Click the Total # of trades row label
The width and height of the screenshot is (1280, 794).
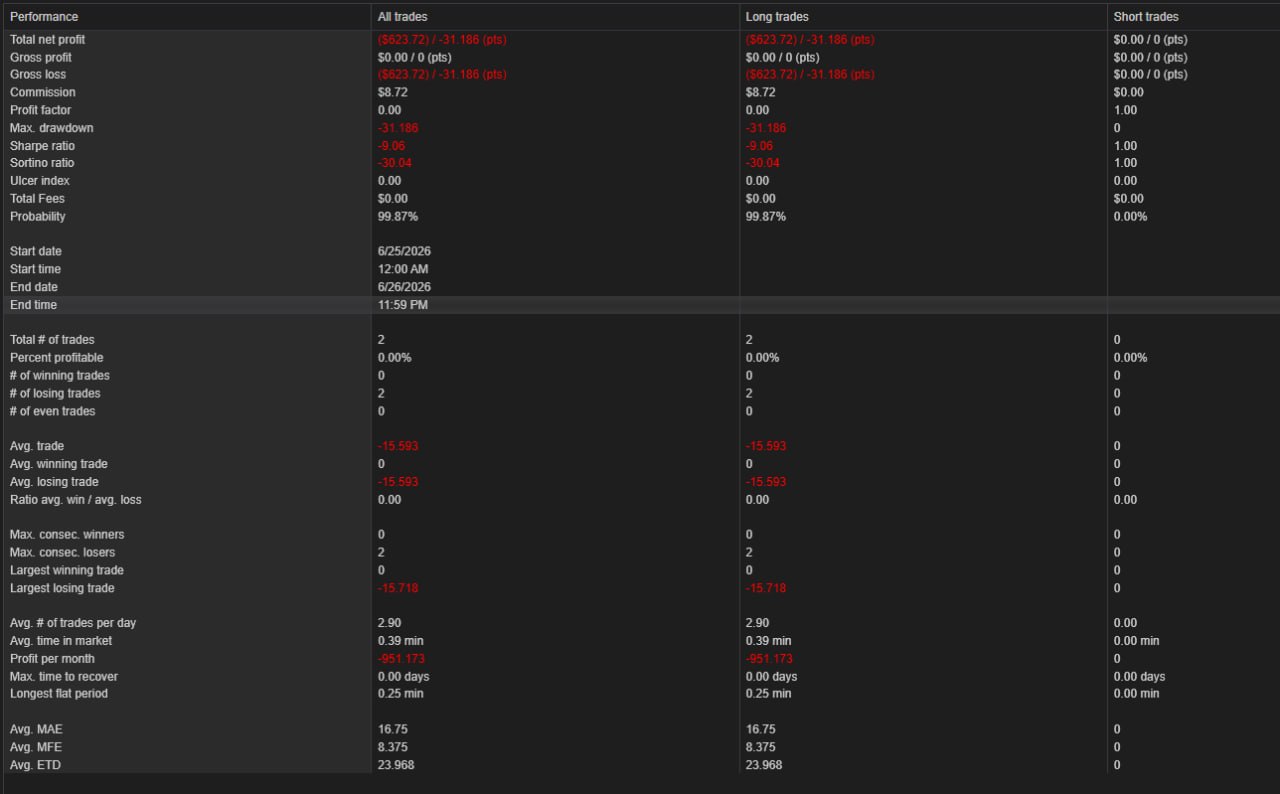click(x=52, y=340)
